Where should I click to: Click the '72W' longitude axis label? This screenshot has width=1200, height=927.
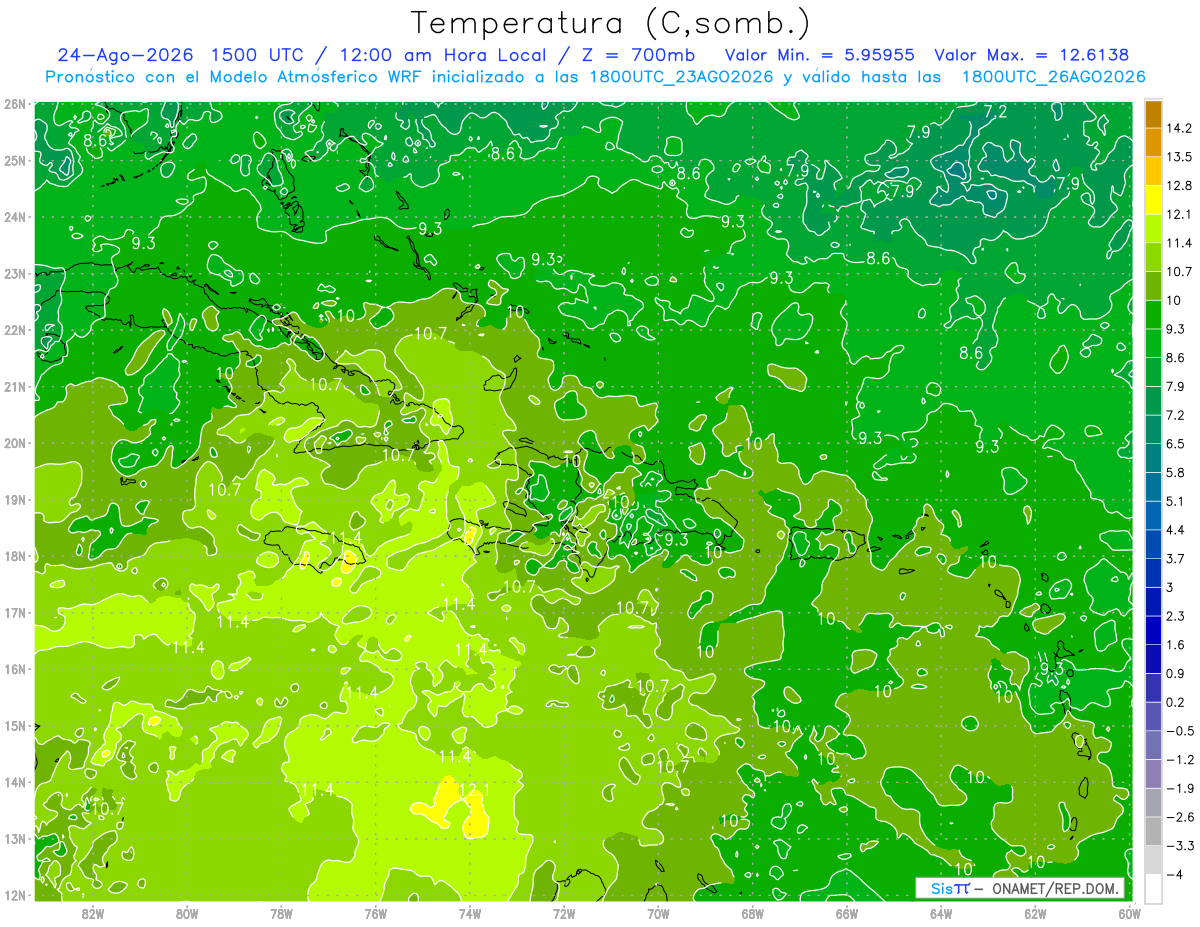pyautogui.click(x=564, y=913)
